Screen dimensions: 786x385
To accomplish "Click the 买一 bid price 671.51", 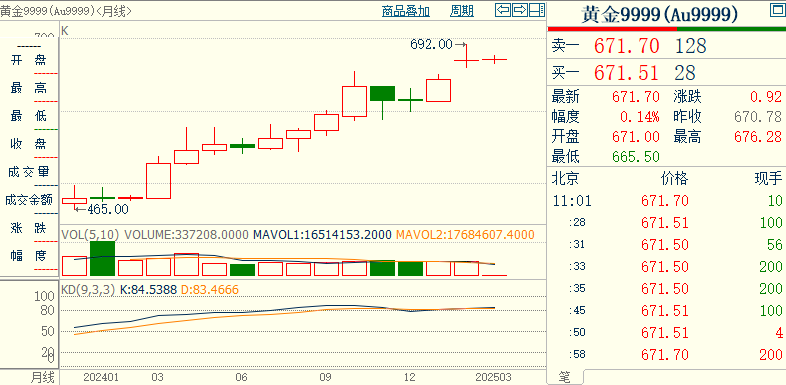I will coord(627,73).
